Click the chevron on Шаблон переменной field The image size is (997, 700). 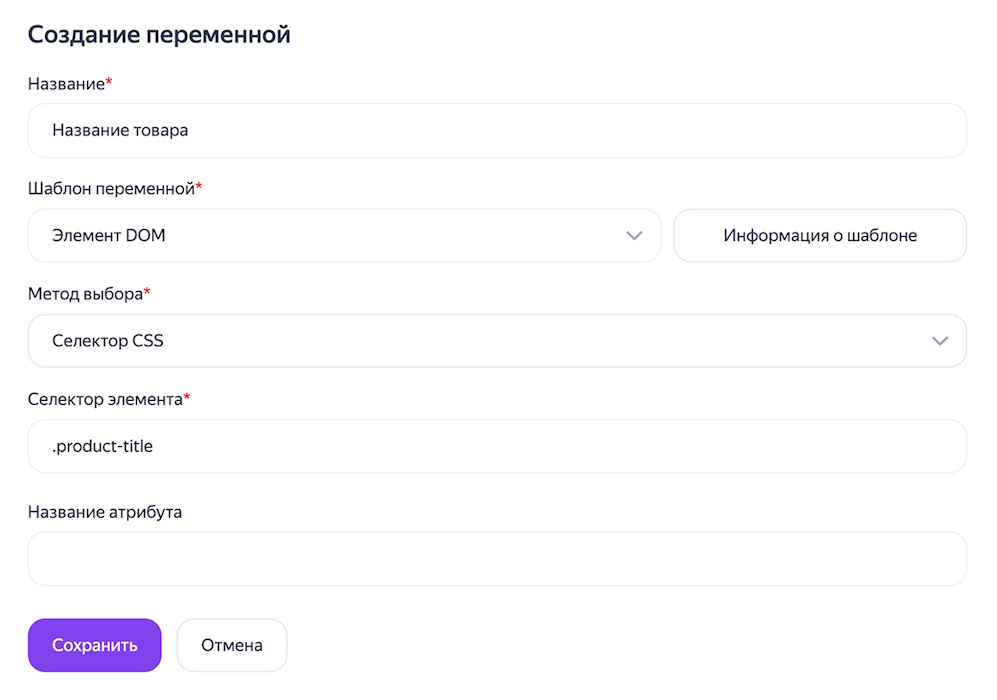click(x=634, y=235)
